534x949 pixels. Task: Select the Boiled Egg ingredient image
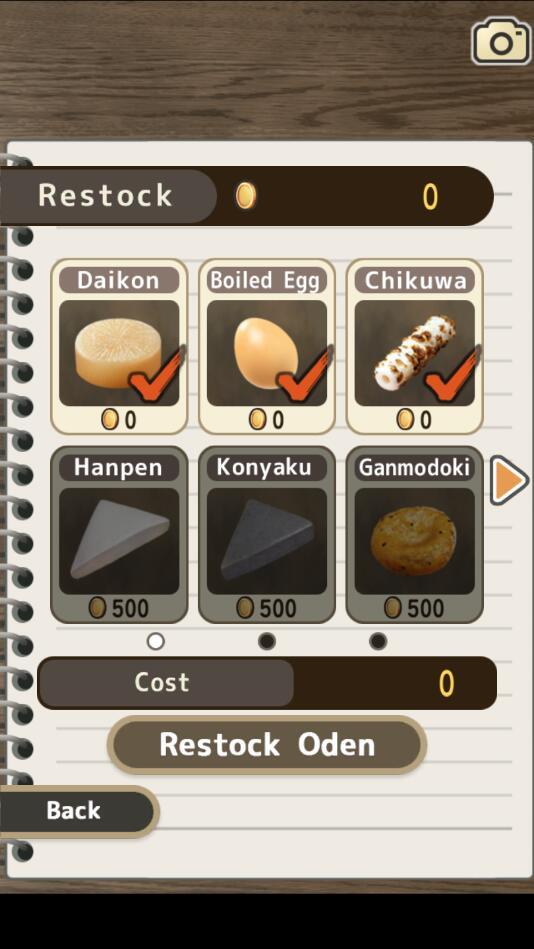point(267,353)
